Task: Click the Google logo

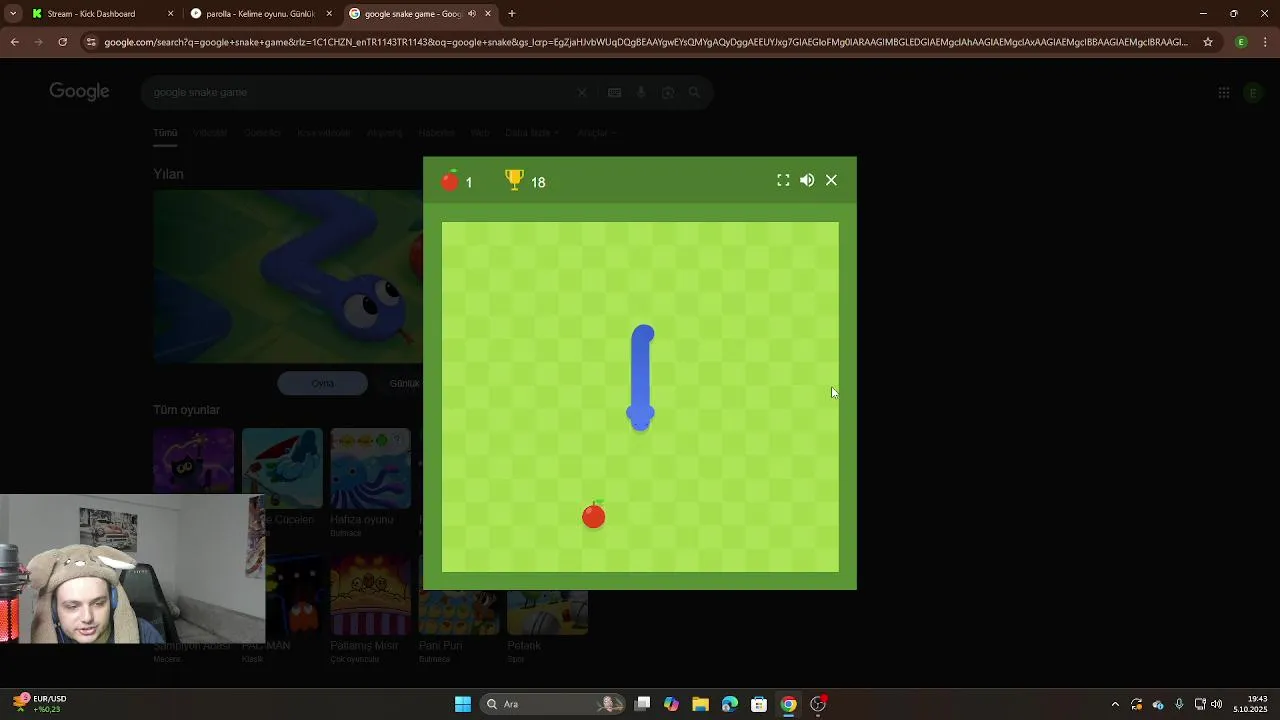Action: [79, 92]
